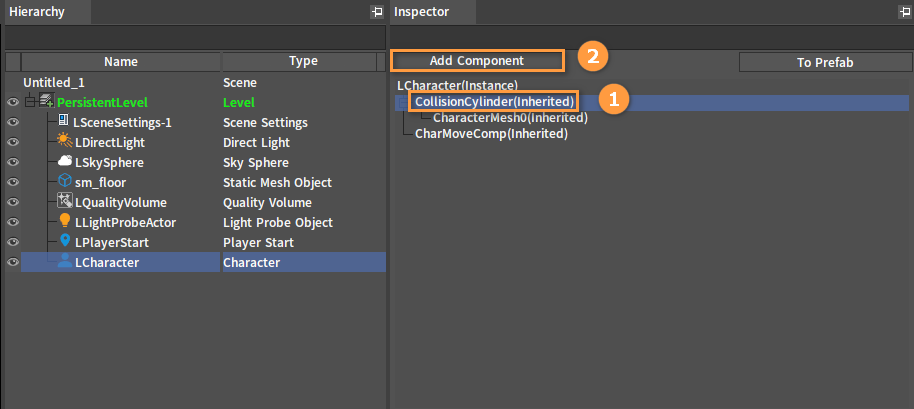Image resolution: width=914 pixels, height=409 pixels.
Task: Click the sm_floor cube mesh icon
Action: [x=64, y=182]
